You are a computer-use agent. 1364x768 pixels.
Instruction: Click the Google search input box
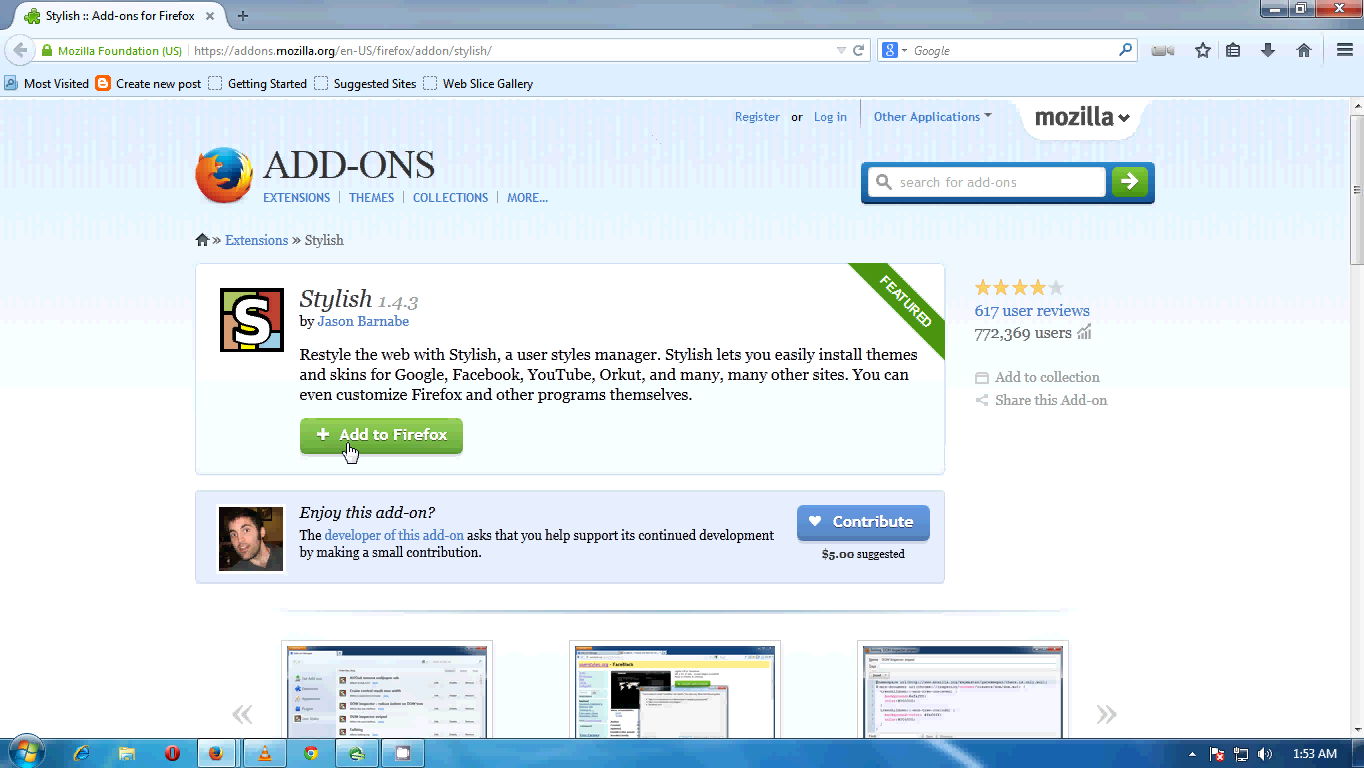coord(1012,50)
